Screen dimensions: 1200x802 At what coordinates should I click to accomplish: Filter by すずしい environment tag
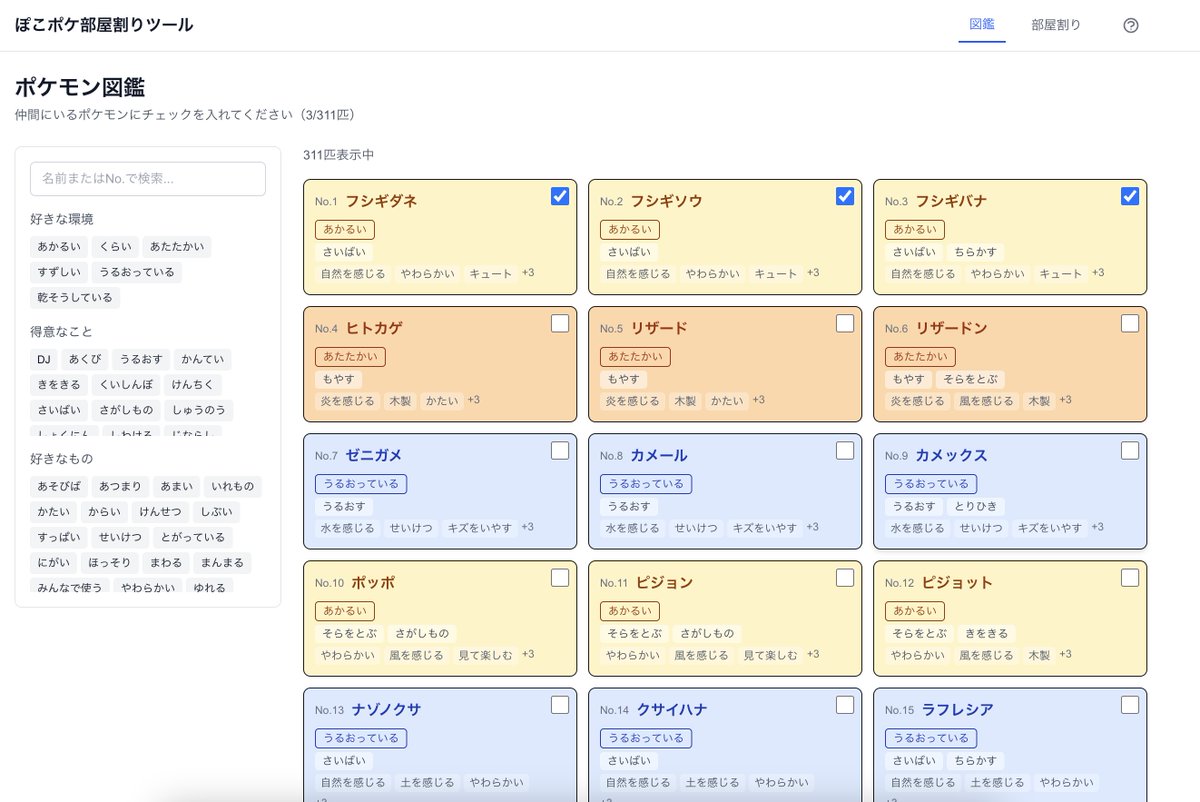59,272
